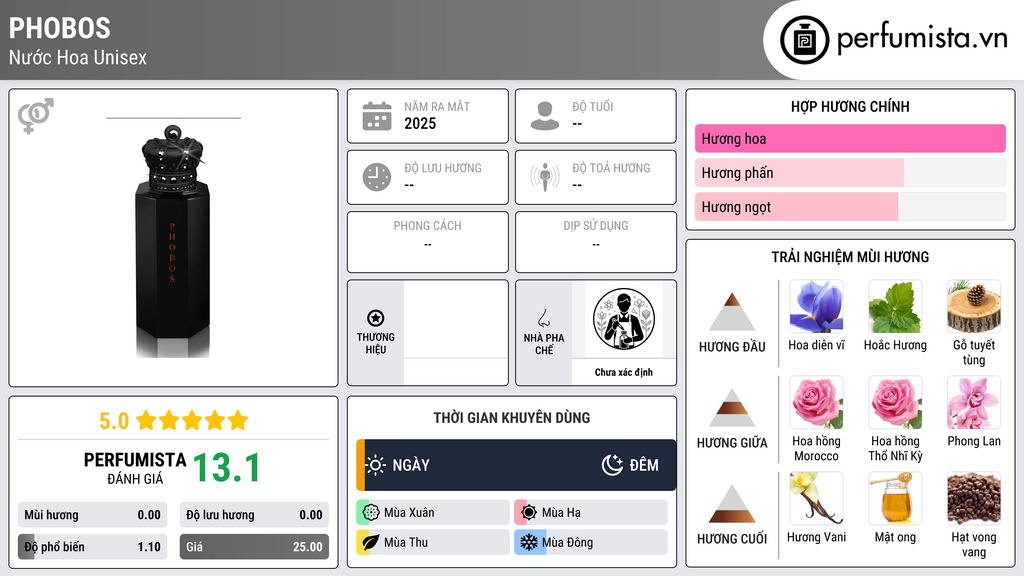Click the 5.0 rating number
This screenshot has width=1024, height=576.
pyautogui.click(x=114, y=421)
